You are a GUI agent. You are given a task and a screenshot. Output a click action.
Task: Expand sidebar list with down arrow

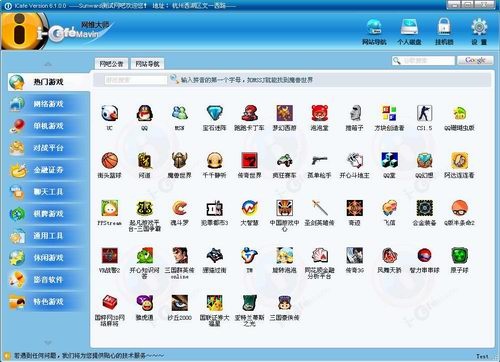(x=48, y=342)
